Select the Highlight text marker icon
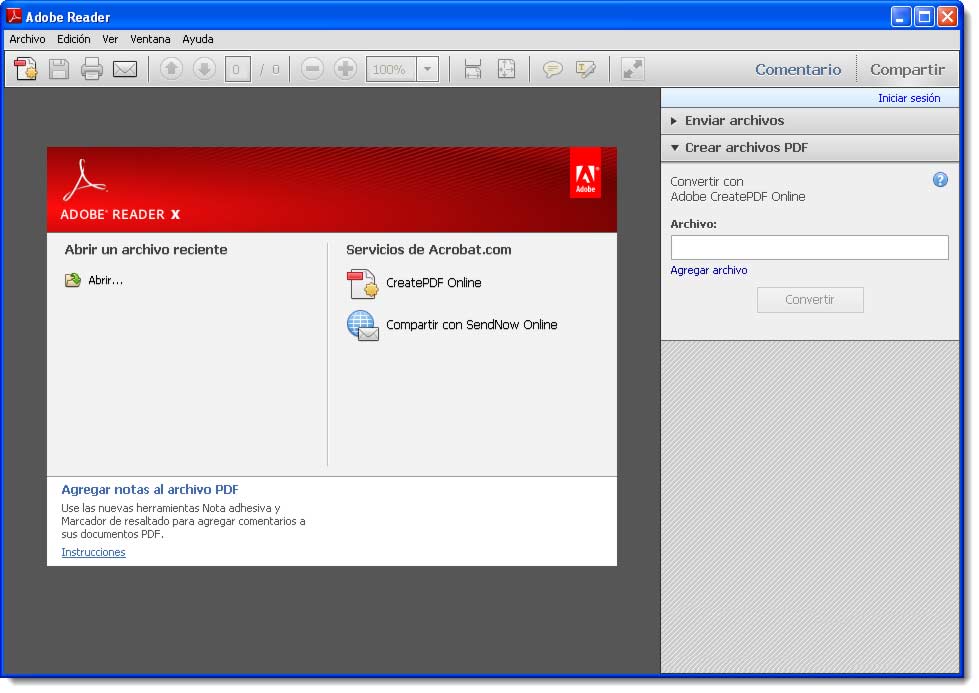The width and height of the screenshot is (979, 693). click(586, 69)
